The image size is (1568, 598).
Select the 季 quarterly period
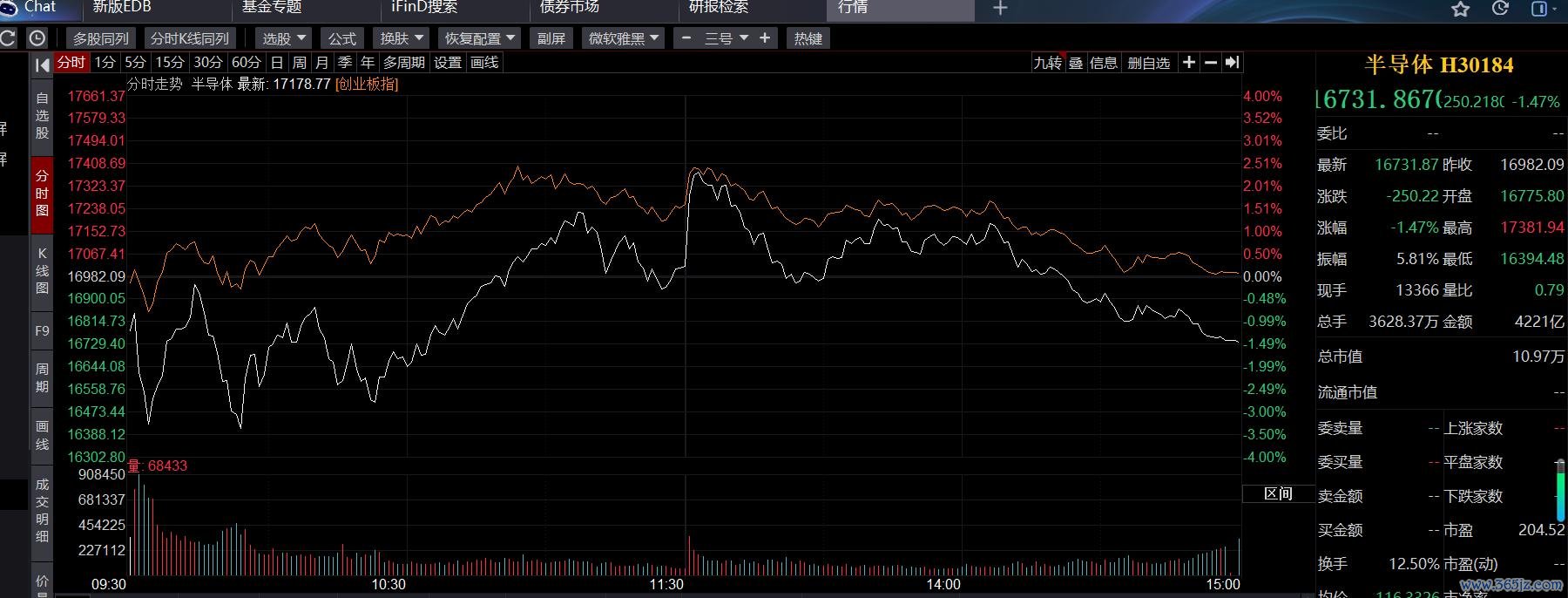345,63
